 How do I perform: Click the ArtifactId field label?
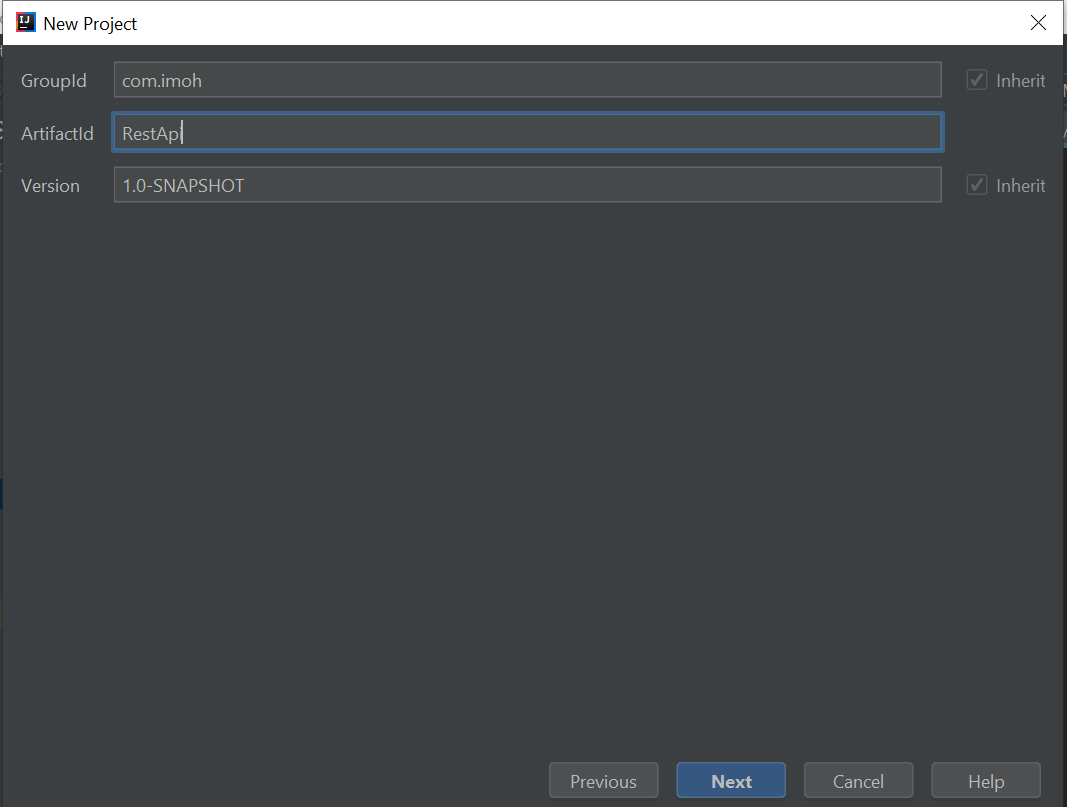click(x=57, y=132)
